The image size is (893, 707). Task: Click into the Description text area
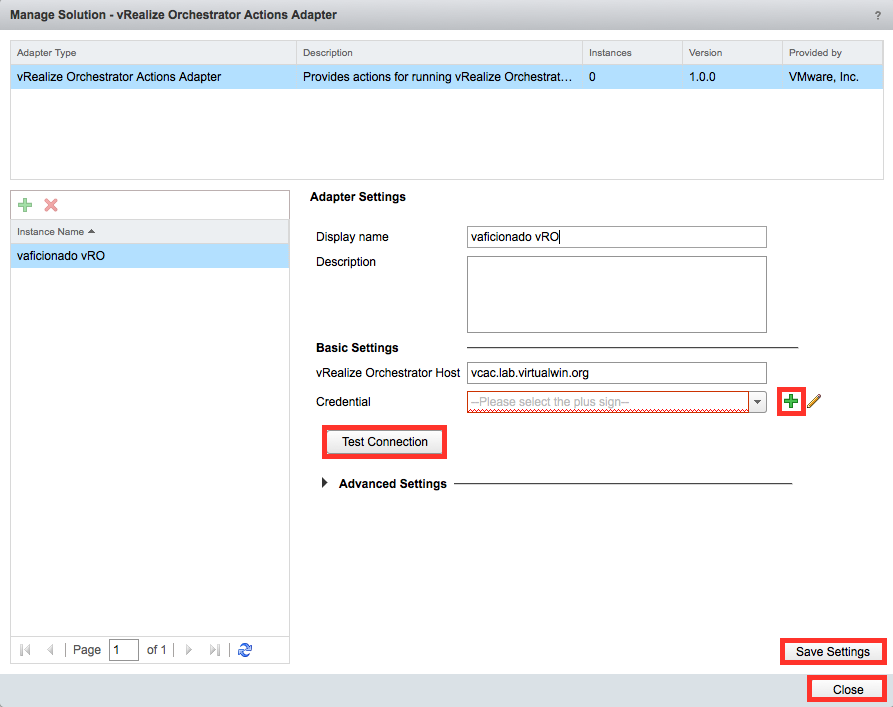(617, 295)
